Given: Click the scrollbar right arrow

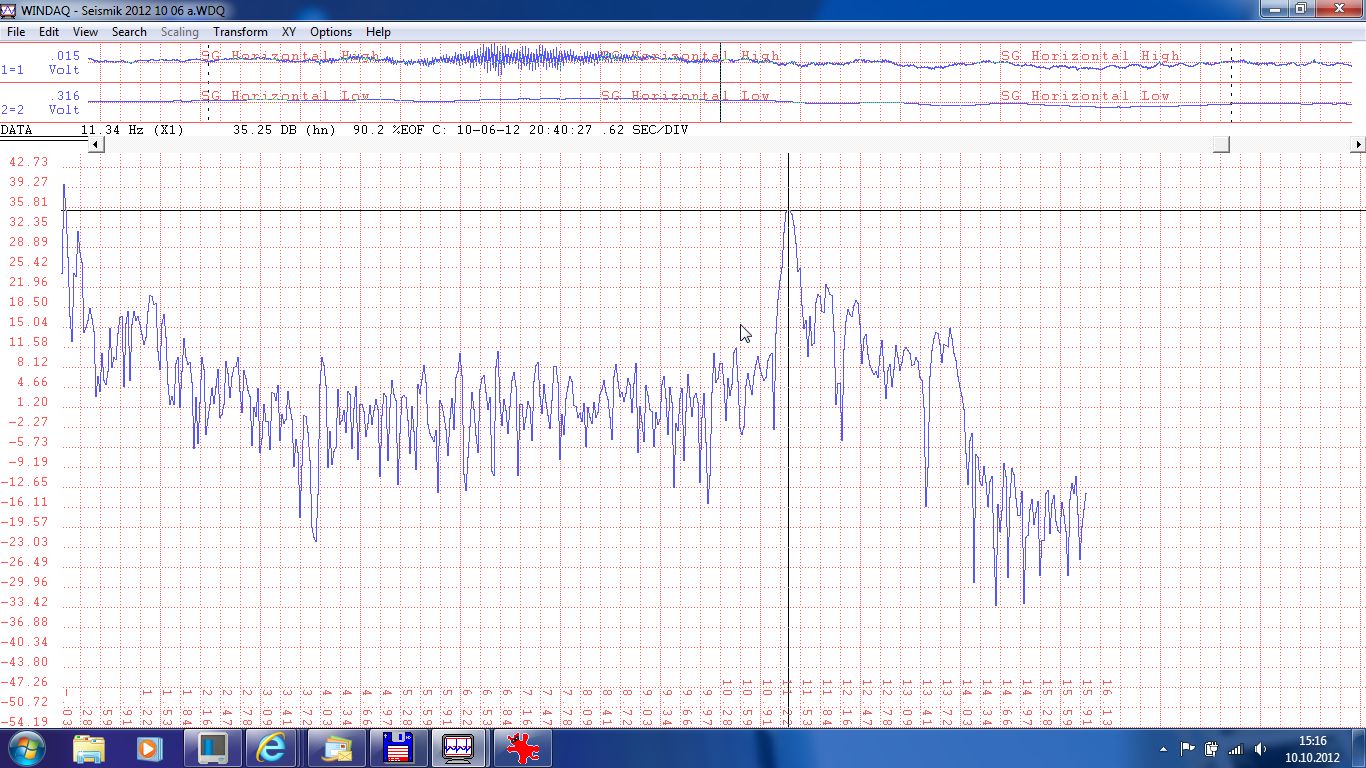Looking at the screenshot, I should pyautogui.click(x=1357, y=145).
